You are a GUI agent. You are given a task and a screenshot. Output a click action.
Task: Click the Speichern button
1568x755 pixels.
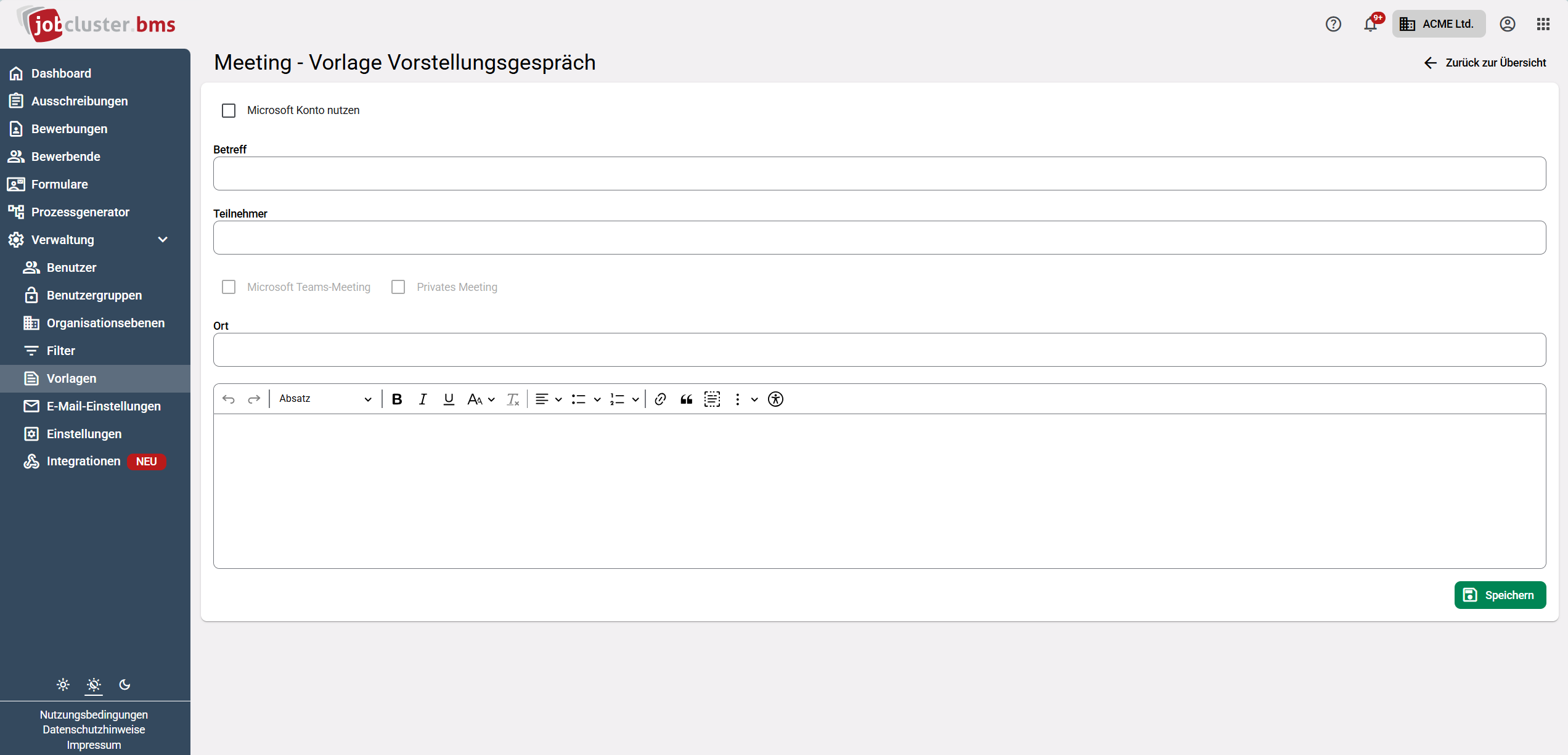pyautogui.click(x=1500, y=595)
